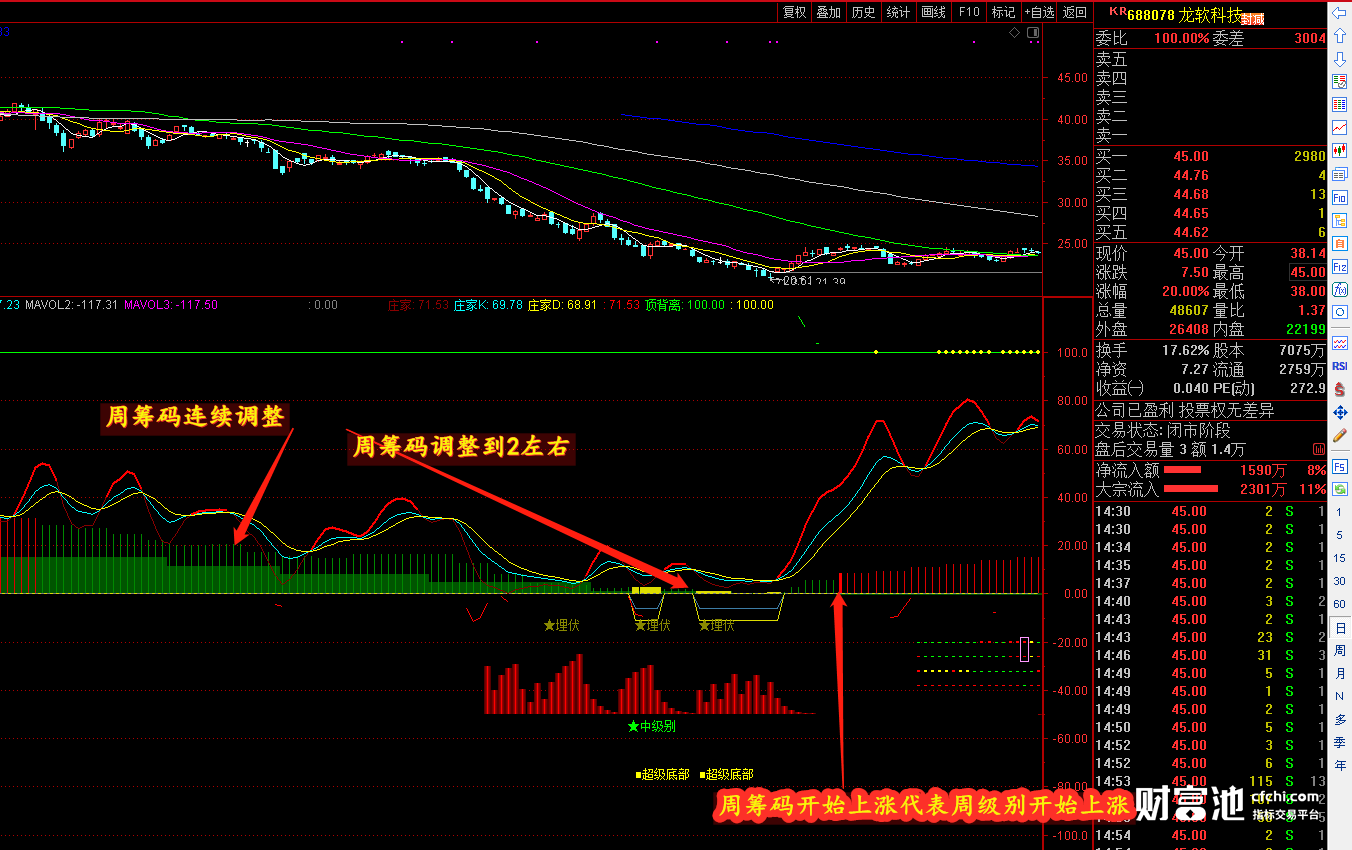Click the 庄家K: 69.78 indicator label
Screen dimensions: 1352x850
[488, 305]
